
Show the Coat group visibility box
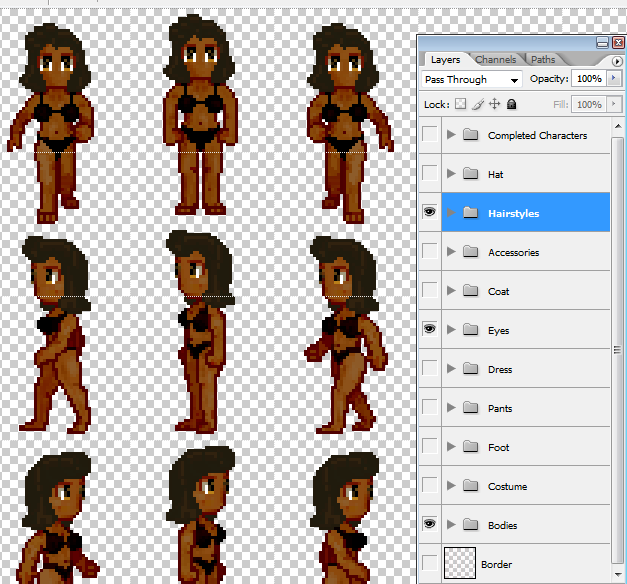(430, 290)
